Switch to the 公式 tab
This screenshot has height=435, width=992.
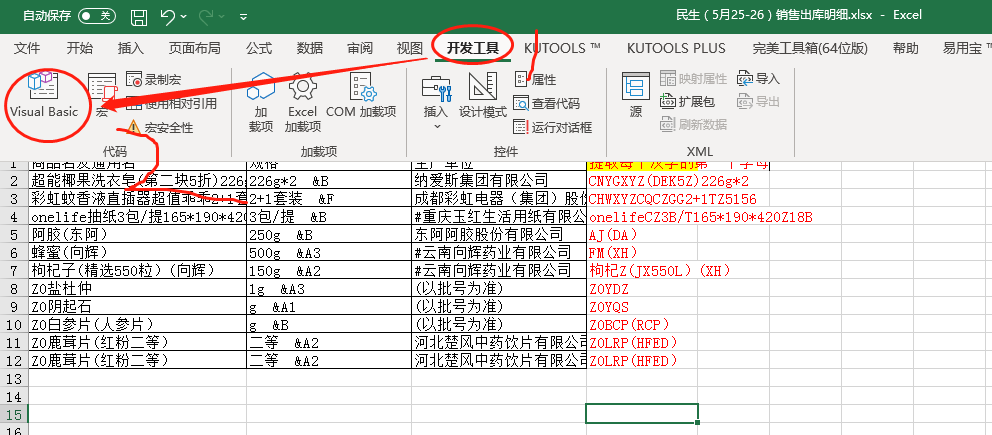pos(259,48)
